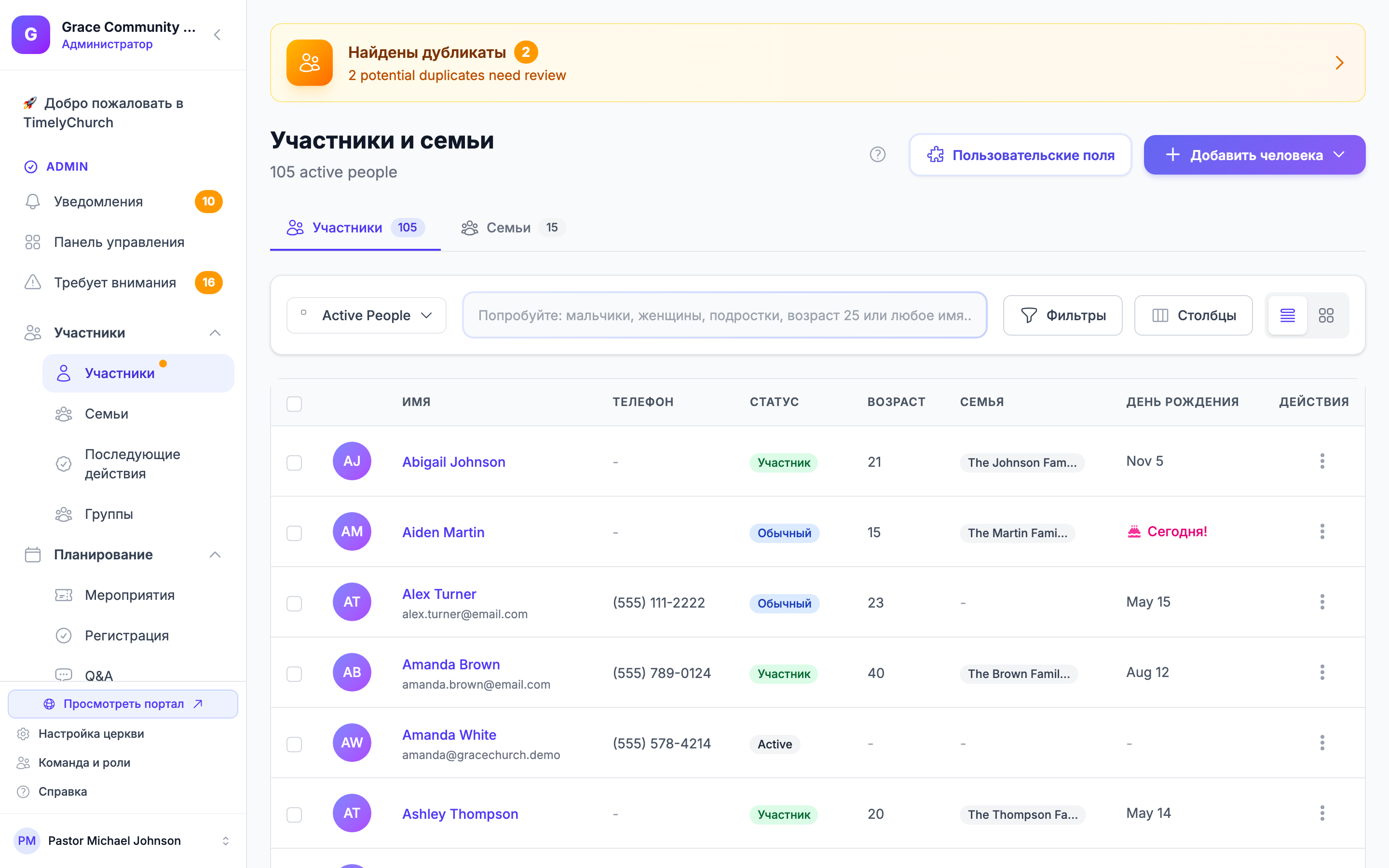Check the box for Amanda Brown

pos(295,674)
